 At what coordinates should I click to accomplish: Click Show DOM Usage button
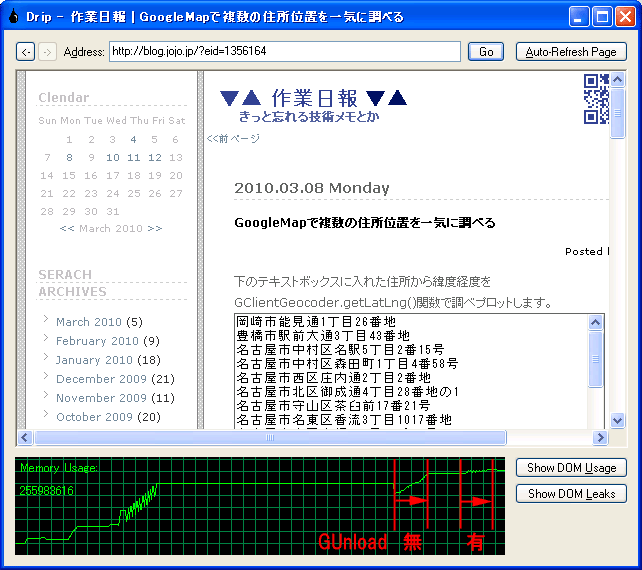click(572, 468)
